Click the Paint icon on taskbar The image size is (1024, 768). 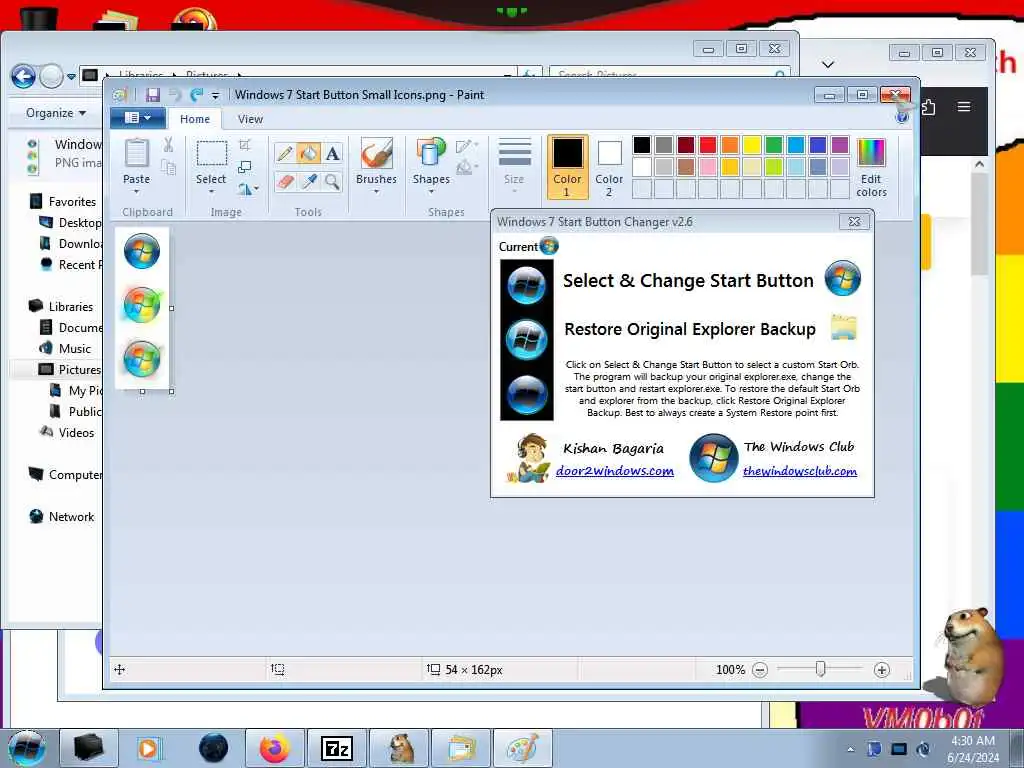pyautogui.click(x=522, y=748)
